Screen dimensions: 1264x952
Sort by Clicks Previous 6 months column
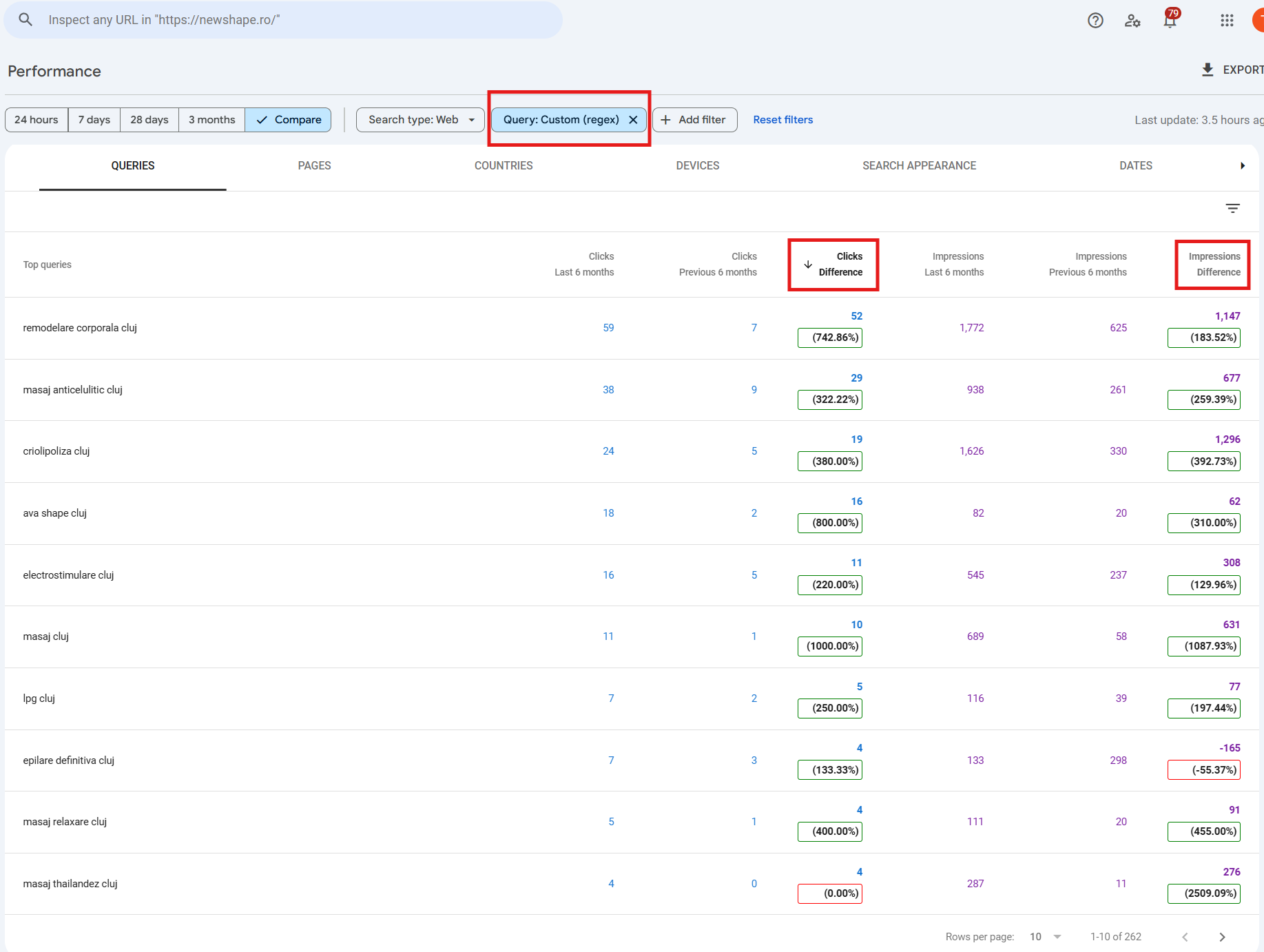tap(718, 265)
